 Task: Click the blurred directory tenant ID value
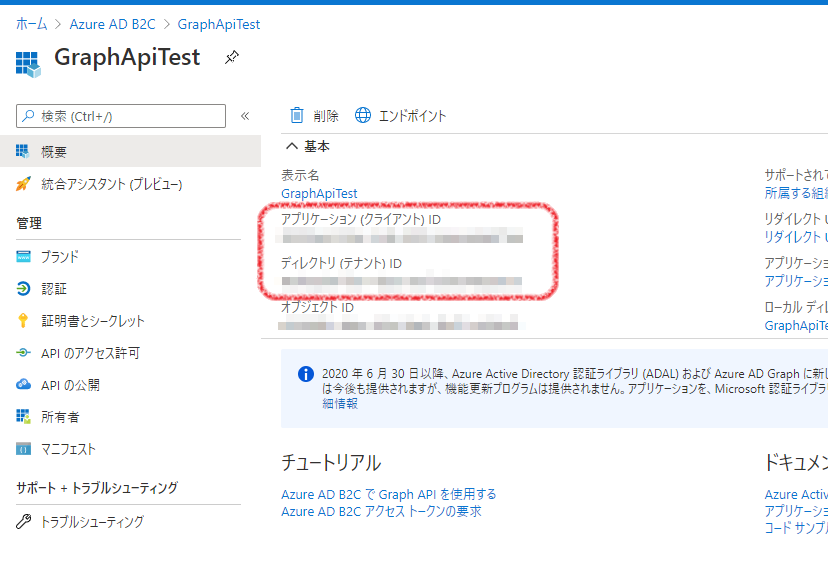pos(400,280)
